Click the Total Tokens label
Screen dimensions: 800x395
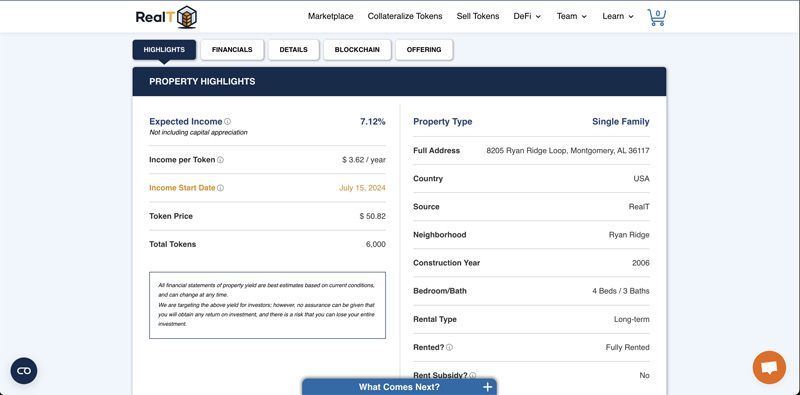coord(172,244)
